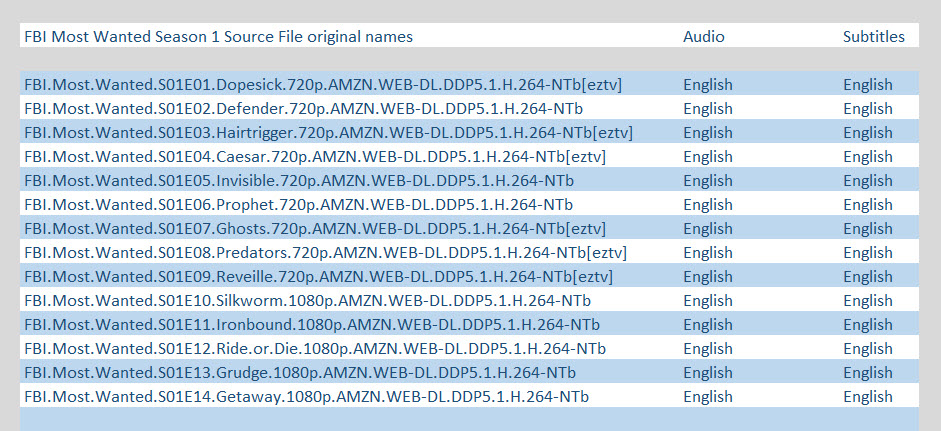Select the S01E14.Getaway file name cell

click(x=307, y=397)
